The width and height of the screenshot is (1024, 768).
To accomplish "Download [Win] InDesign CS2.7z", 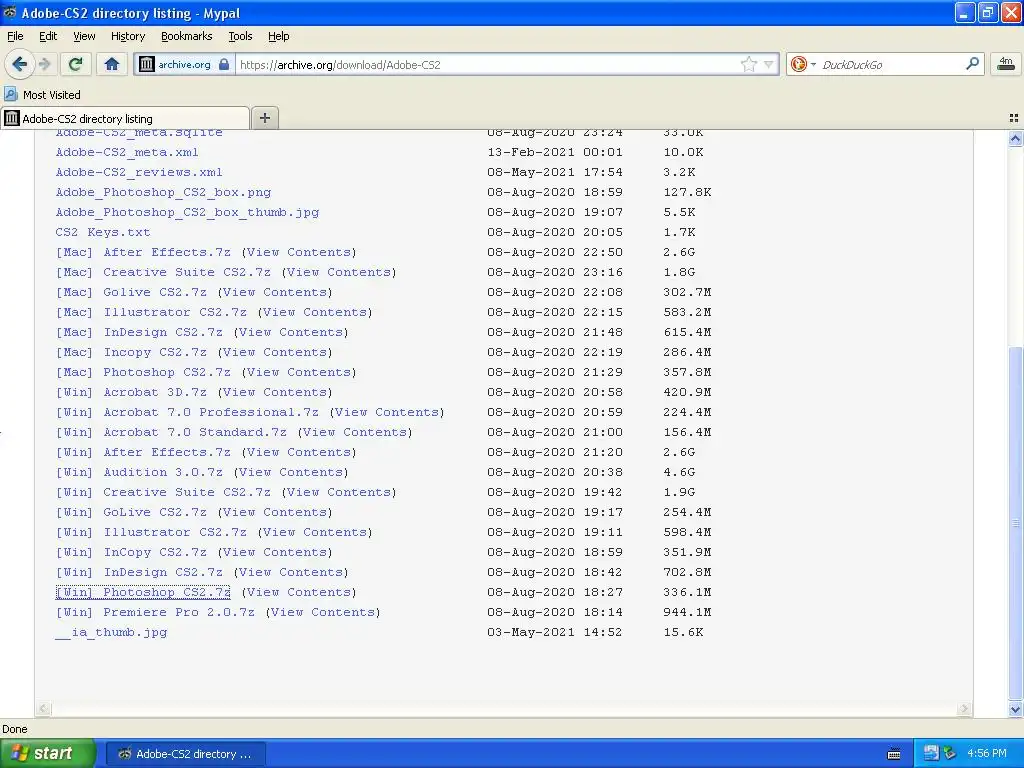I will pyautogui.click(x=139, y=572).
